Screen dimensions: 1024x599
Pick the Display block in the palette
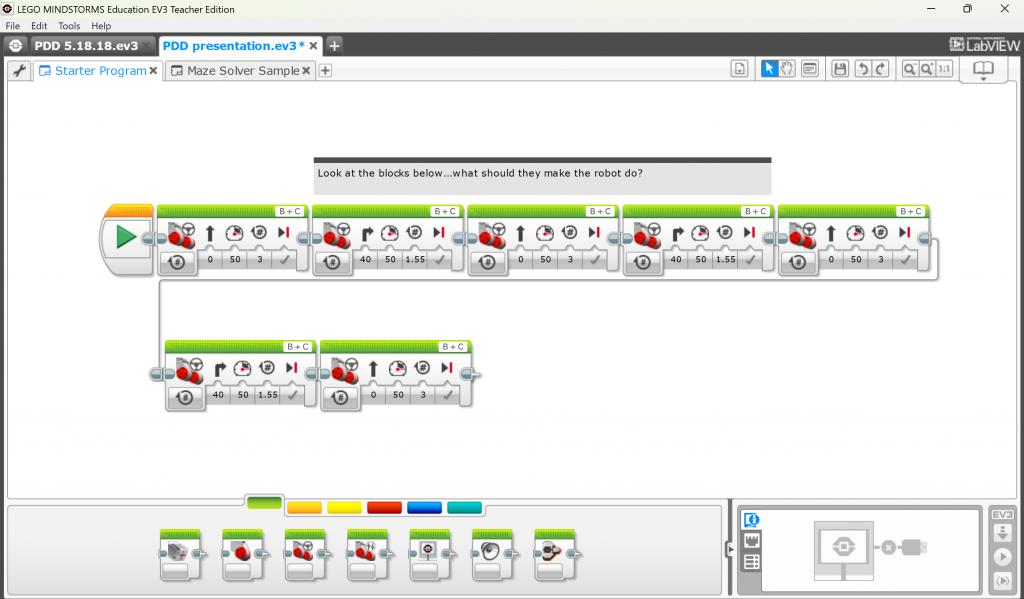pos(430,554)
